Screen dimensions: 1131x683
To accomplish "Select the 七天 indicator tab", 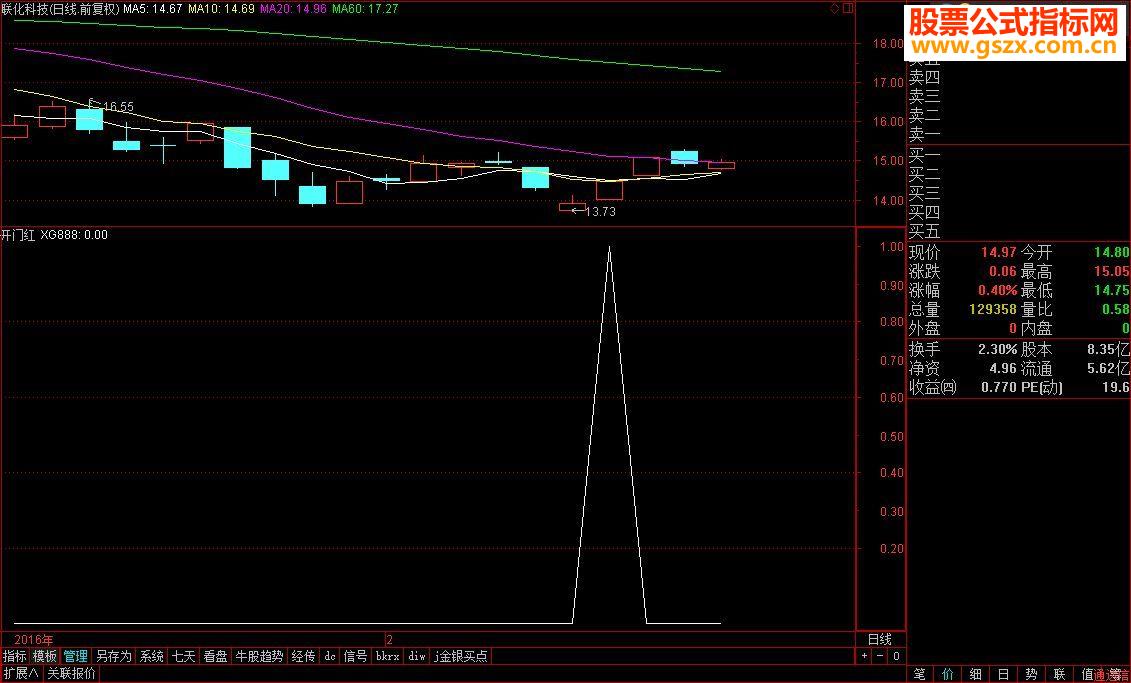I will click(x=183, y=656).
